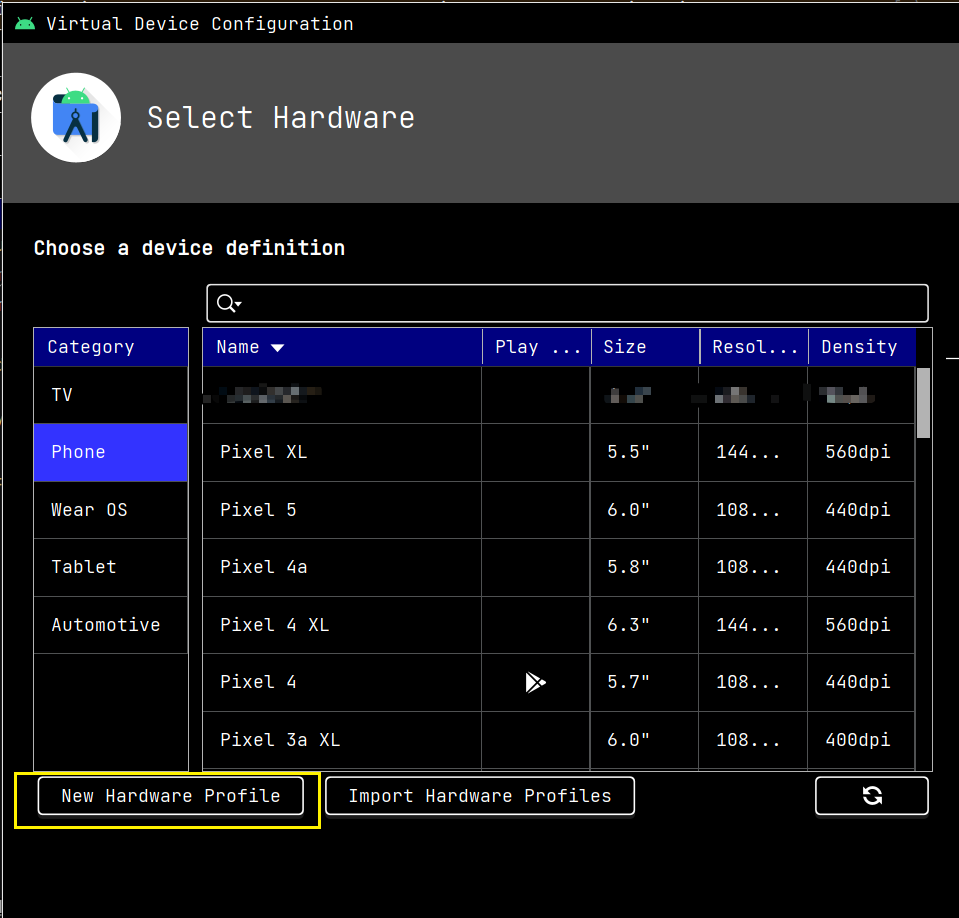Click the 108... resolution of Pixel 5
The height and width of the screenshot is (918, 959).
coord(748,509)
